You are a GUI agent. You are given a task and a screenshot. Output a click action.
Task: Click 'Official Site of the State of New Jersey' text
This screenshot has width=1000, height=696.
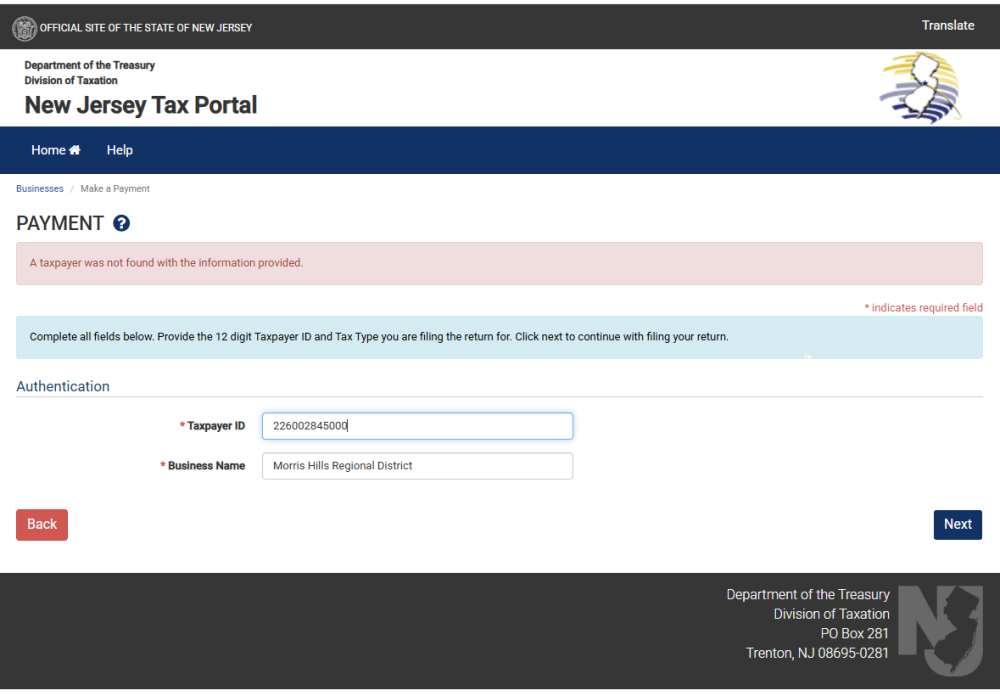146,28
